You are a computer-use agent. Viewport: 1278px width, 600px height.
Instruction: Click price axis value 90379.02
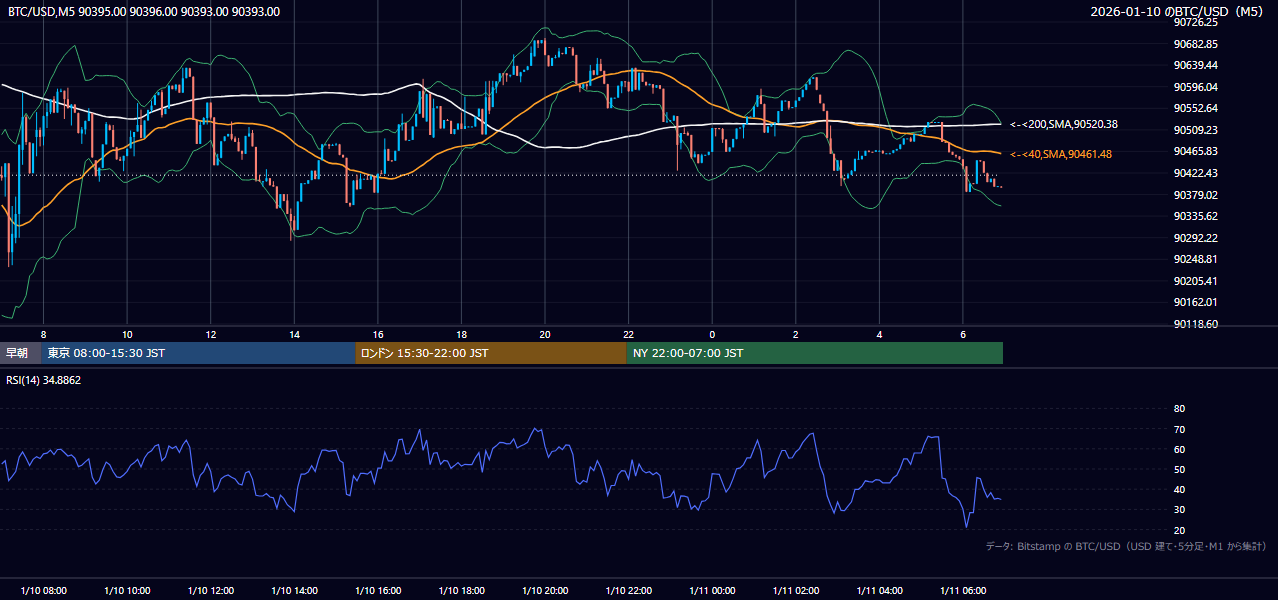click(x=1195, y=195)
